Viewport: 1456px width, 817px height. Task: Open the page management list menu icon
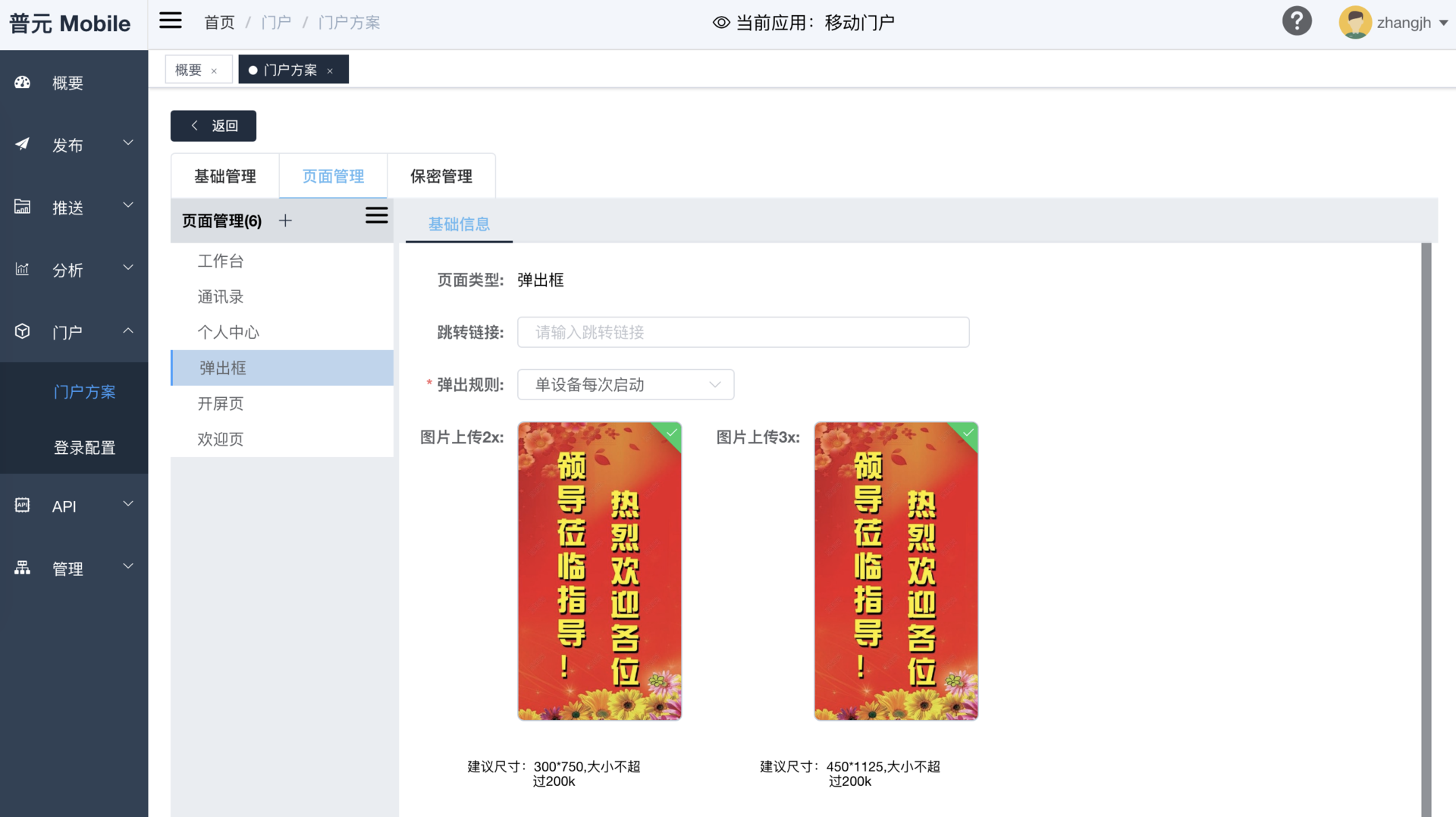(376, 216)
